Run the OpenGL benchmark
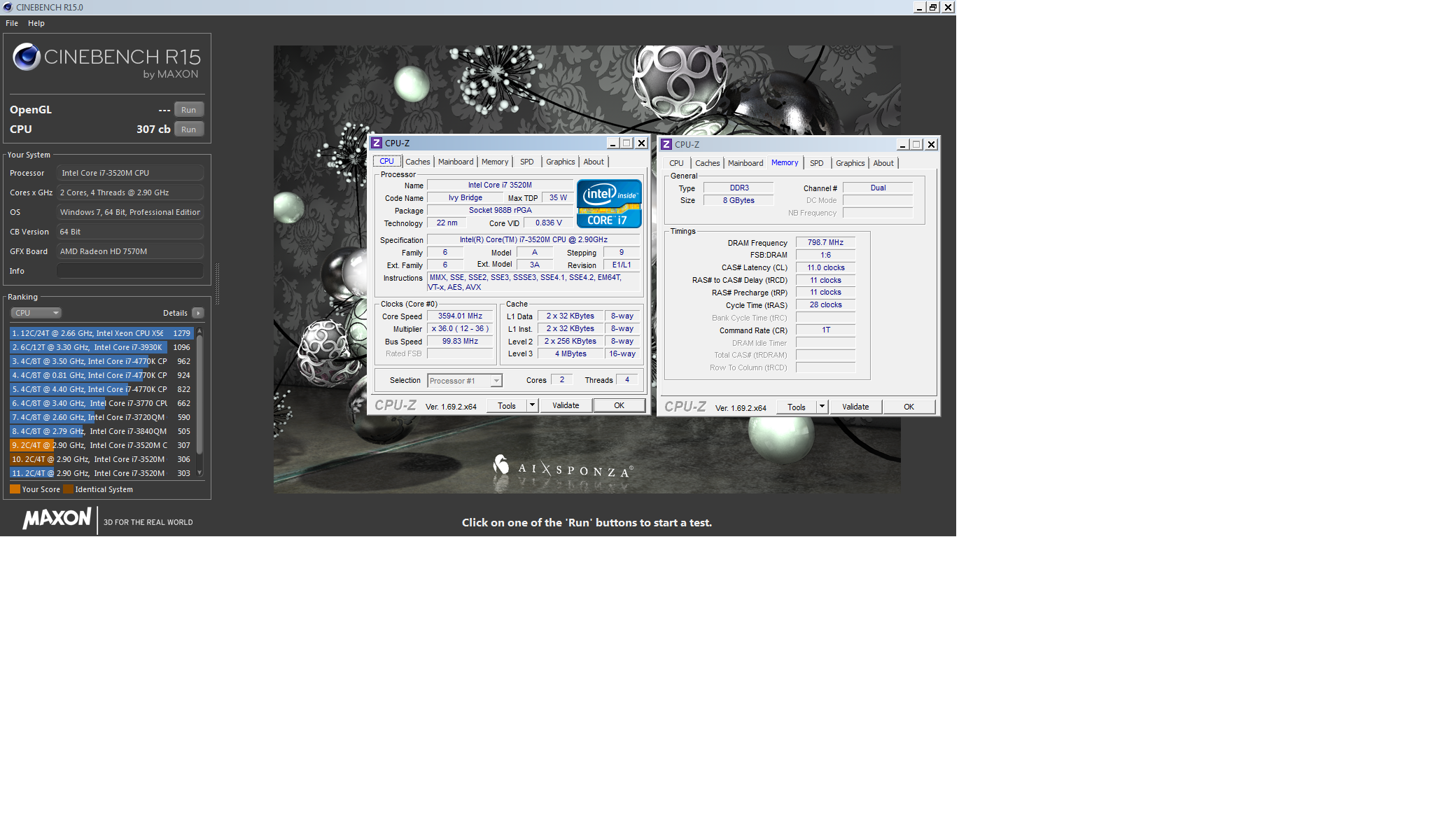Image resolution: width=1456 pixels, height=819 pixels. point(188,110)
